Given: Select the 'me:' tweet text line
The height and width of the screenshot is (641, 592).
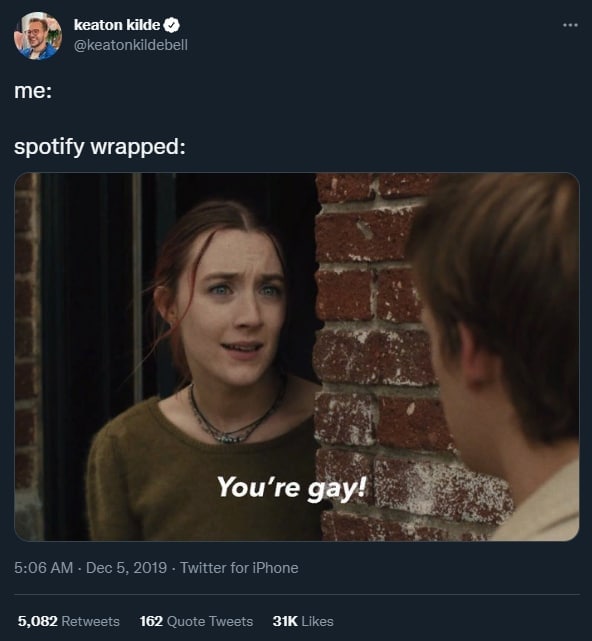Looking at the screenshot, I should 33,90.
